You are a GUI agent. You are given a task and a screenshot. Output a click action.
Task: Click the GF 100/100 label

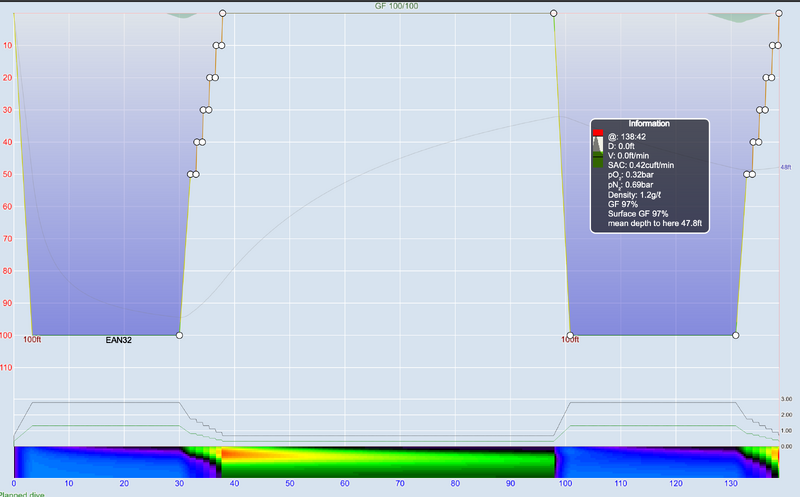coord(396,6)
